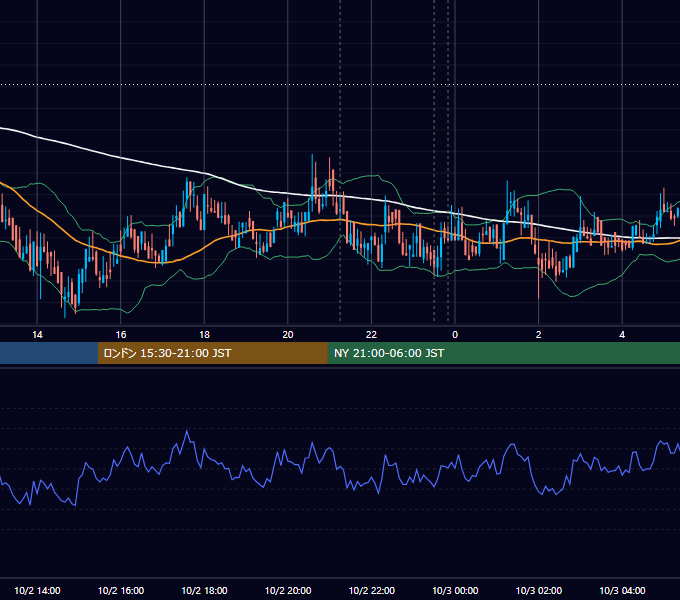Click the 10/2 18:00 label on the indicator axis
This screenshot has width=680, height=600.
(x=204, y=590)
